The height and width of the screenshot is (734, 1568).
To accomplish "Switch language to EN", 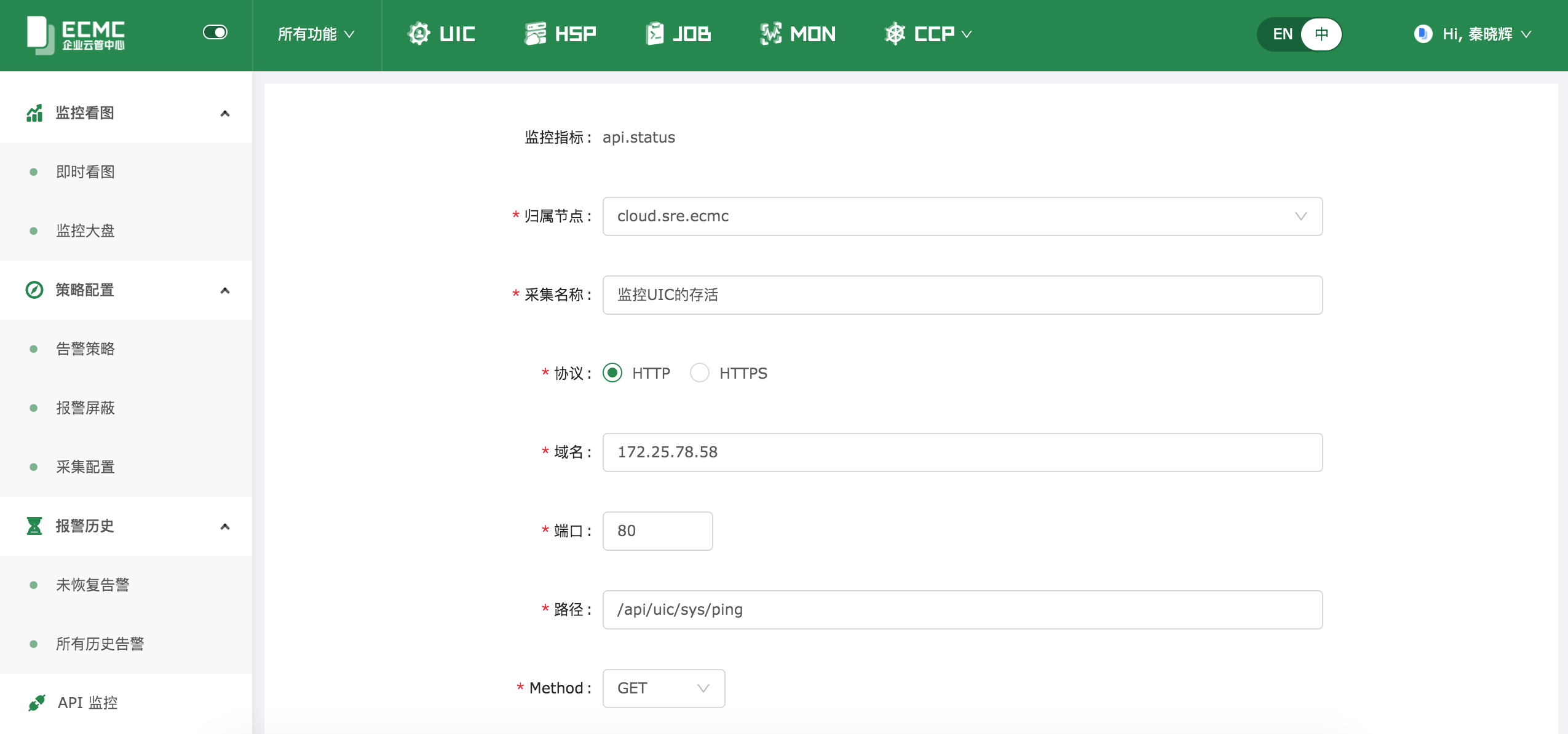I will (1283, 34).
